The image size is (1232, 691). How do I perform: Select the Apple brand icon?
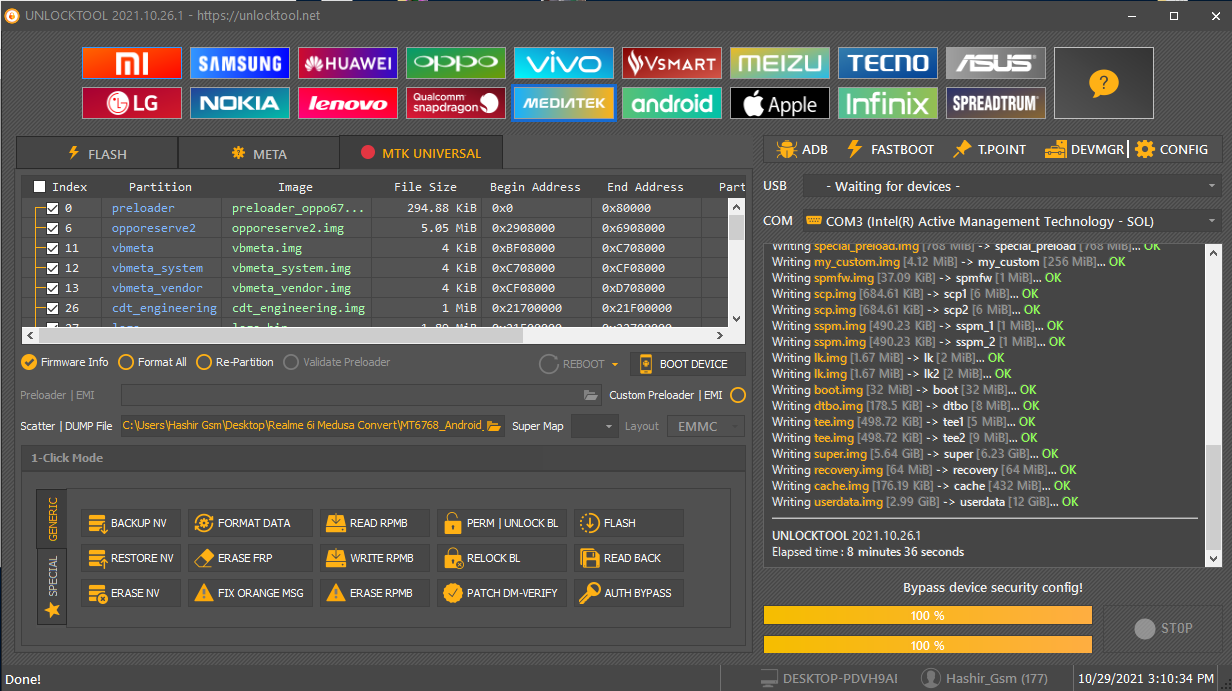point(780,103)
